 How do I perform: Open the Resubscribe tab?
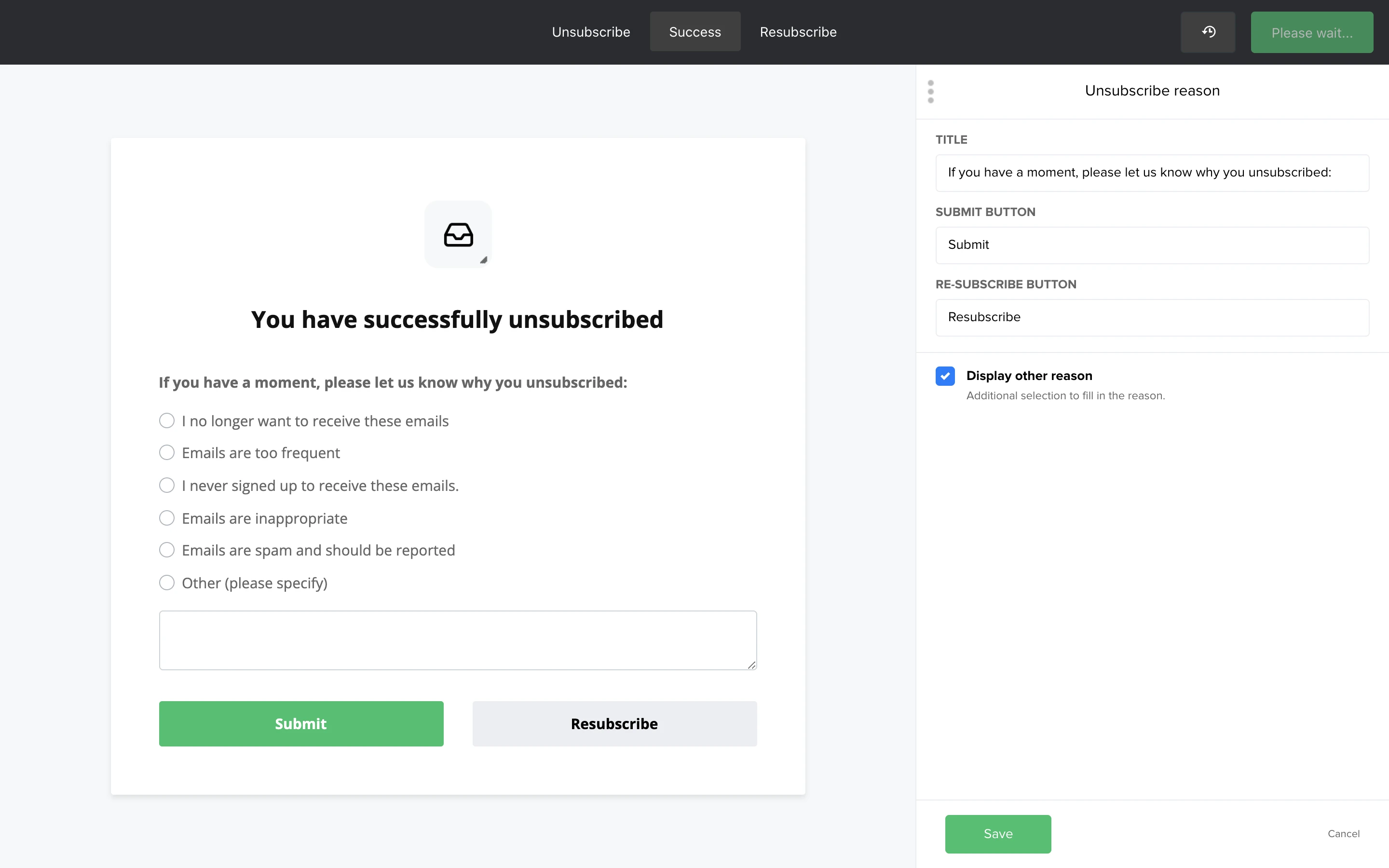798,32
